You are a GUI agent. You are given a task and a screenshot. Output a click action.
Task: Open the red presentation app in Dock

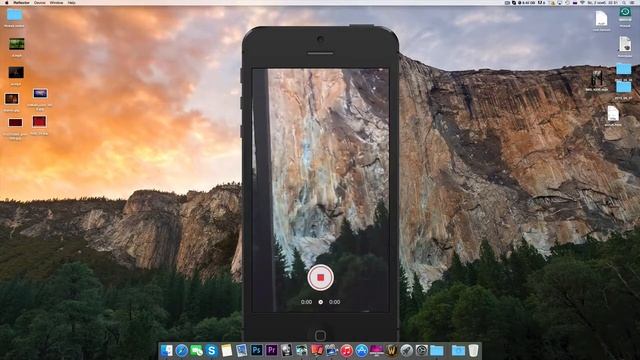pos(316,350)
